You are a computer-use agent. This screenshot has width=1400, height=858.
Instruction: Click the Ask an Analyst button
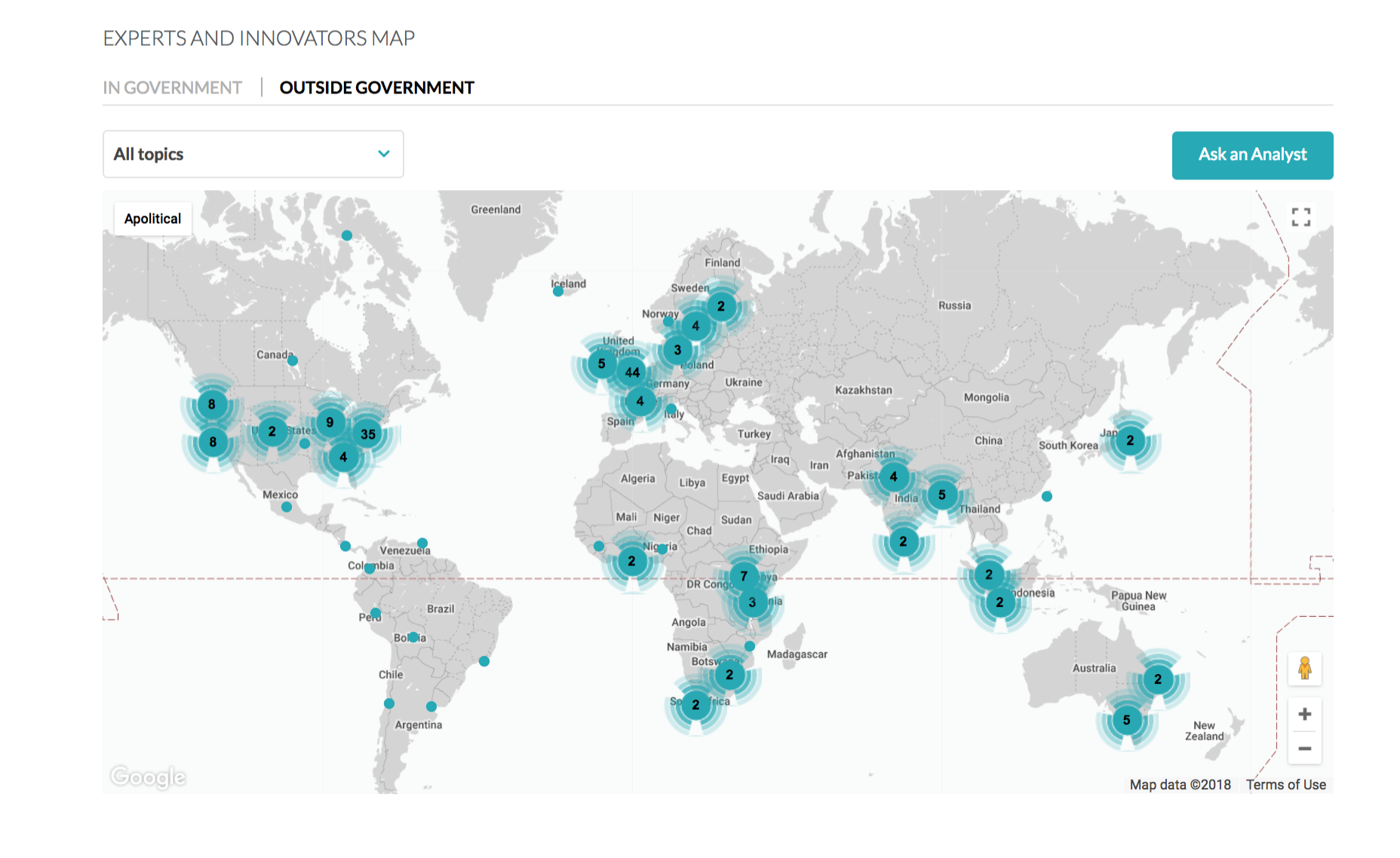(x=1252, y=155)
